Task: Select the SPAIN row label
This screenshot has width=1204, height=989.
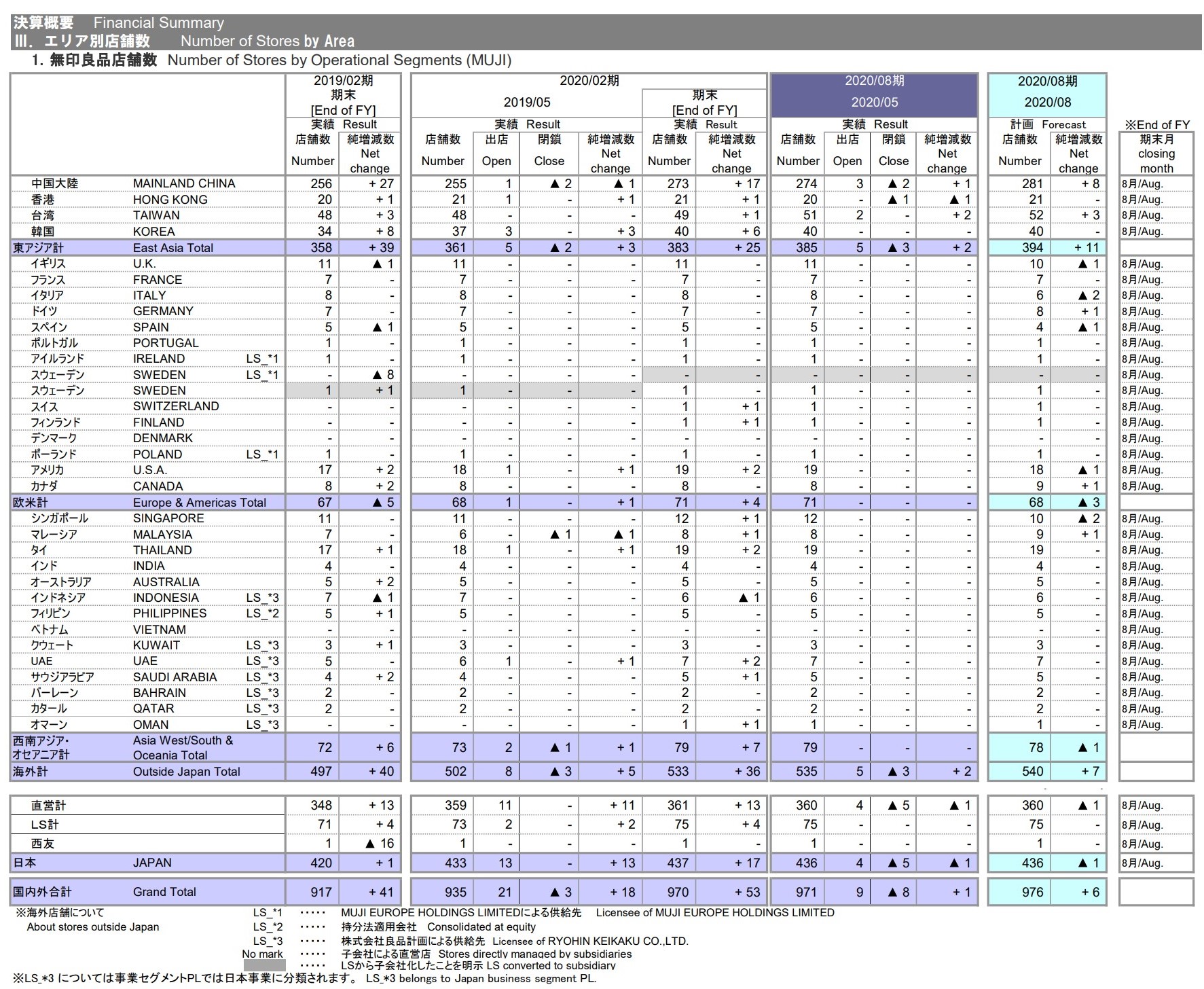Action: pyautogui.click(x=151, y=327)
